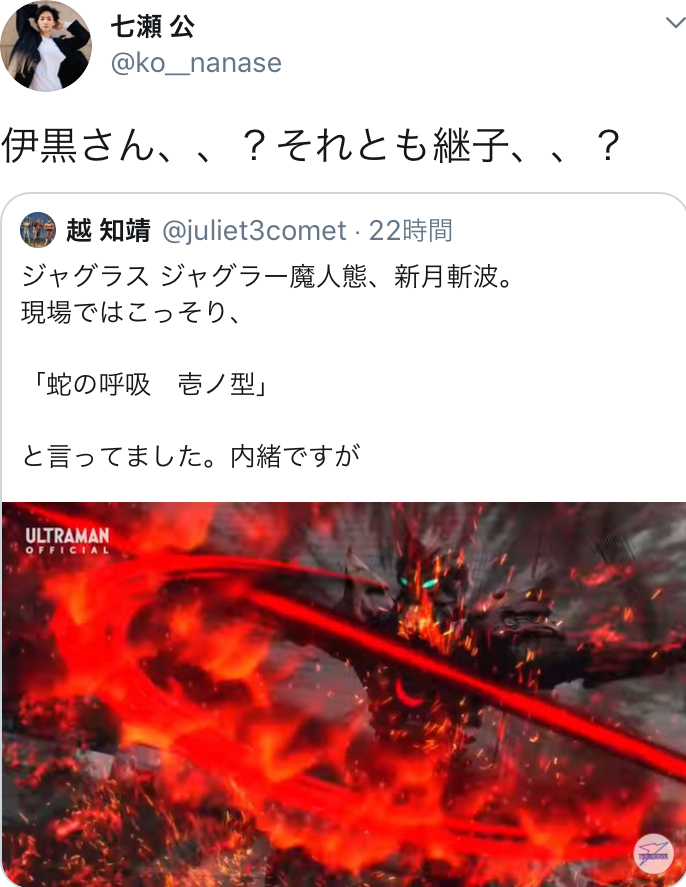Click the @juliet3comet handle
Viewport: 686px width, 887px height.
254,230
